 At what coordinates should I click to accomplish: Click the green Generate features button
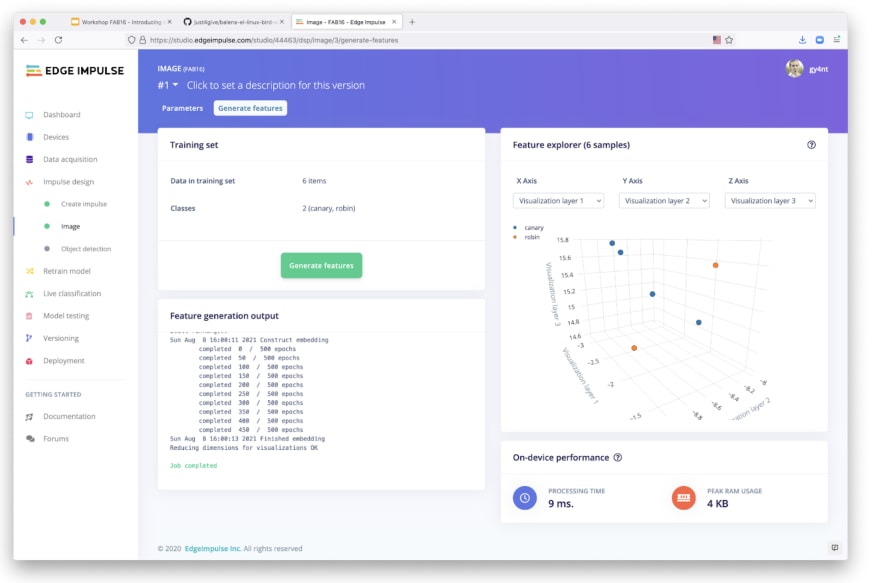tap(321, 265)
